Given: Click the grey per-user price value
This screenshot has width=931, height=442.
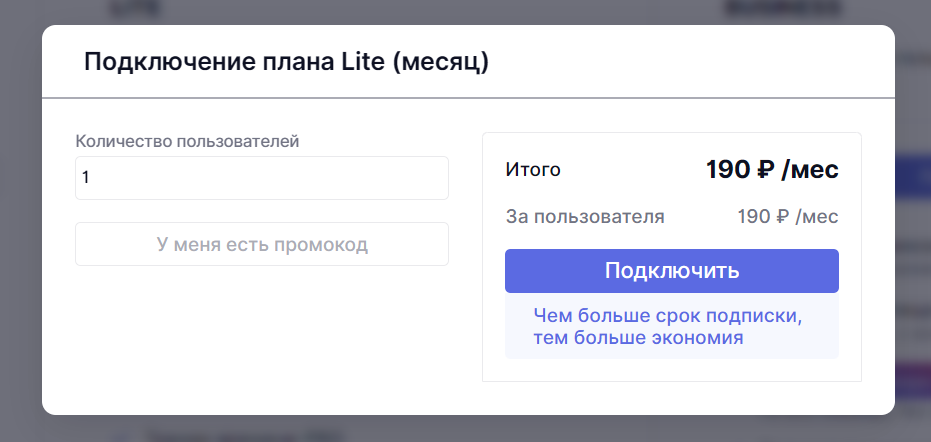Looking at the screenshot, I should pos(787,216).
